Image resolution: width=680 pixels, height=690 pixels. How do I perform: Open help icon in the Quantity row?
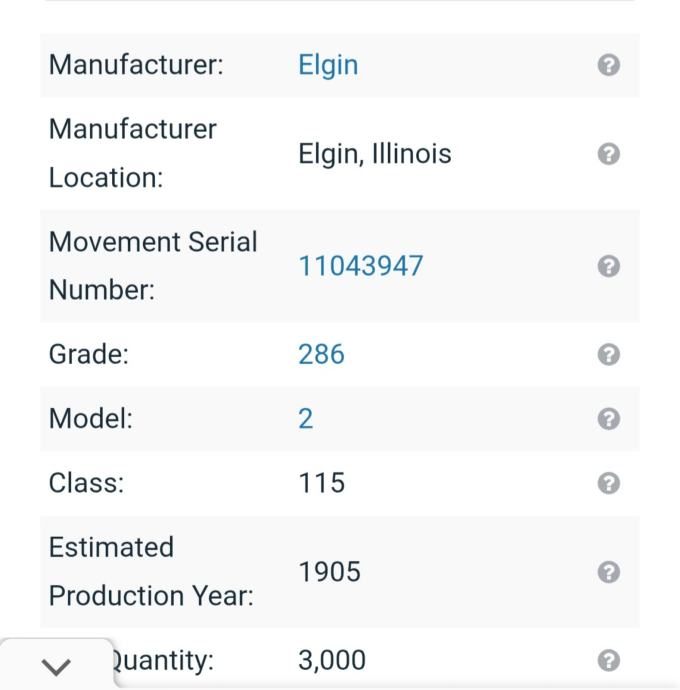pyautogui.click(x=608, y=661)
